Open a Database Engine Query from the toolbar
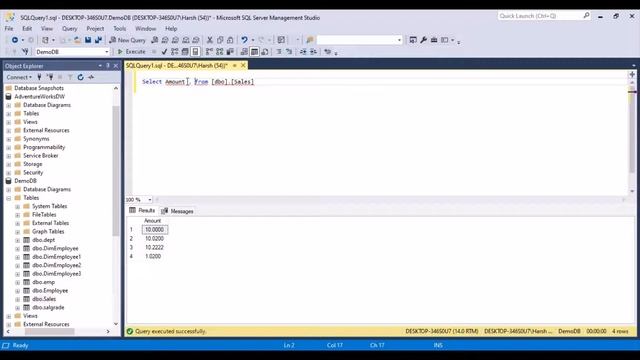 click(154, 40)
